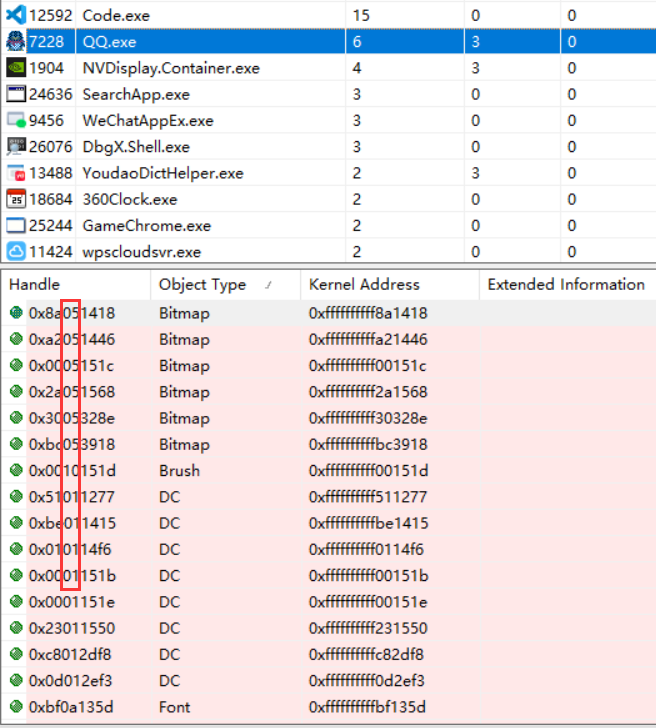Click the 360Clock.exe calendar icon
The width and height of the screenshot is (656, 728).
[16, 199]
